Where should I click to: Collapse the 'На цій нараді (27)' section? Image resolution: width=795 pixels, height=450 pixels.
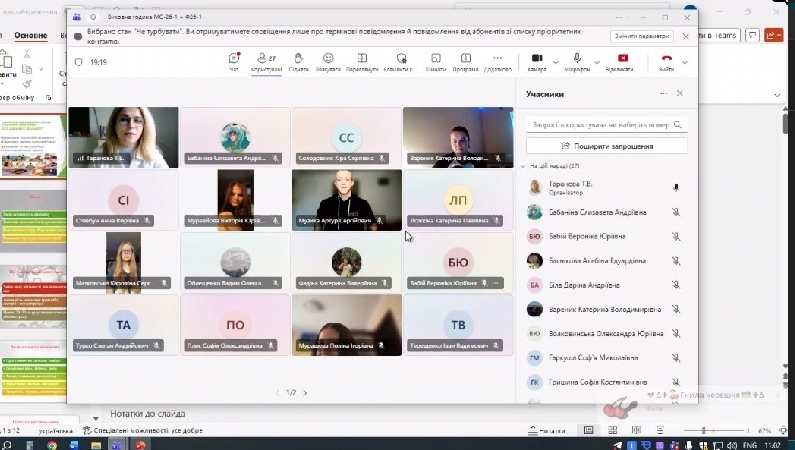pos(523,166)
